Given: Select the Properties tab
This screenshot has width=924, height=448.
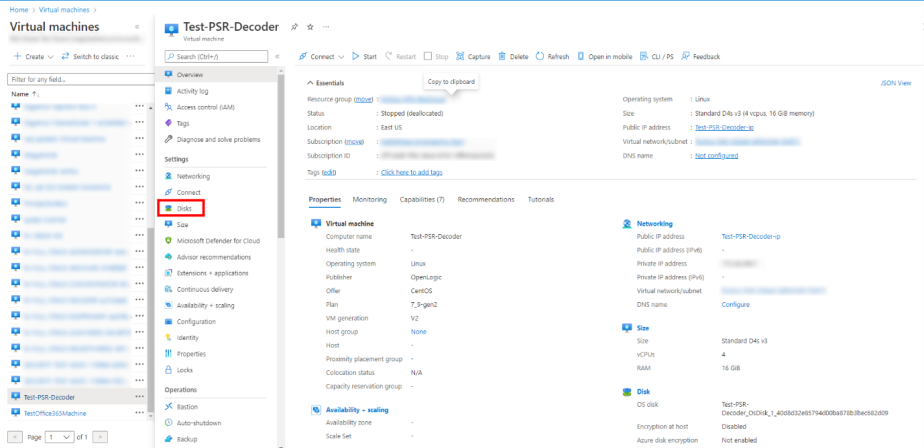Looking at the screenshot, I should pos(325,200).
